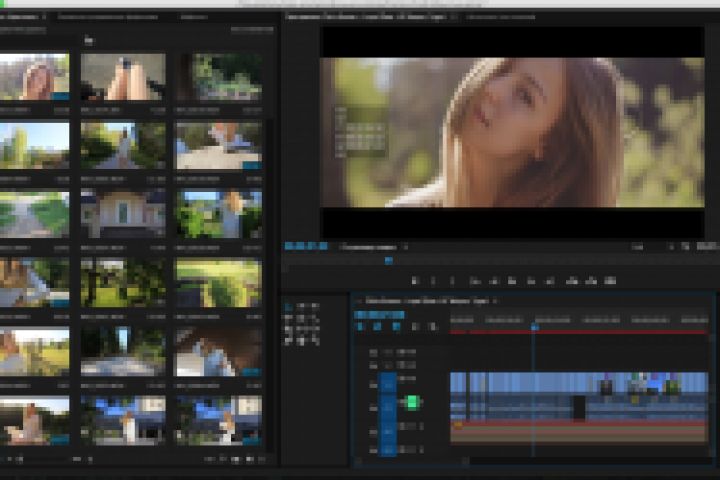720x480 pixels.
Task: Click the blue timecode in Program monitor
Action: tap(306, 247)
